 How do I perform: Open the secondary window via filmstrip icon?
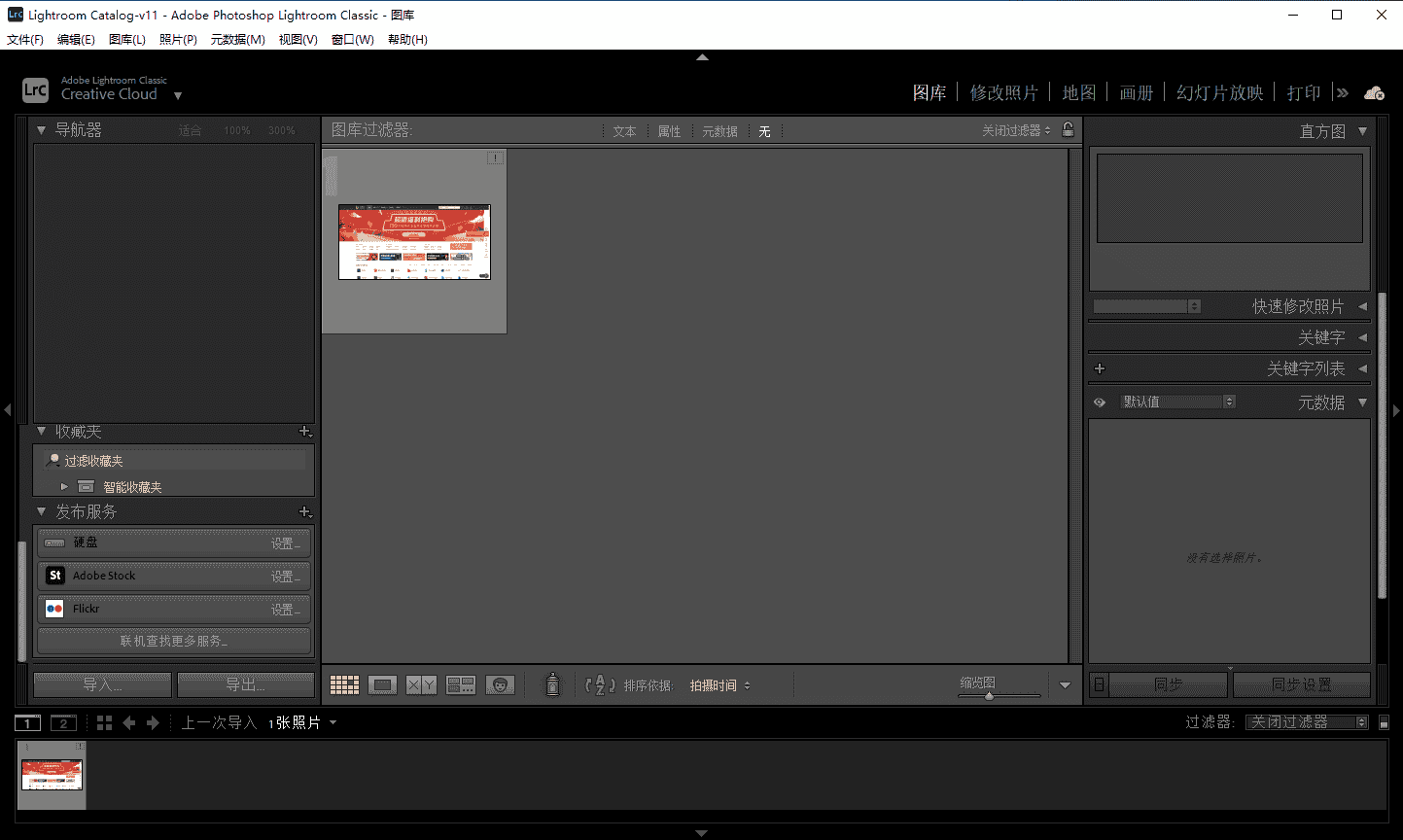[x=63, y=722]
